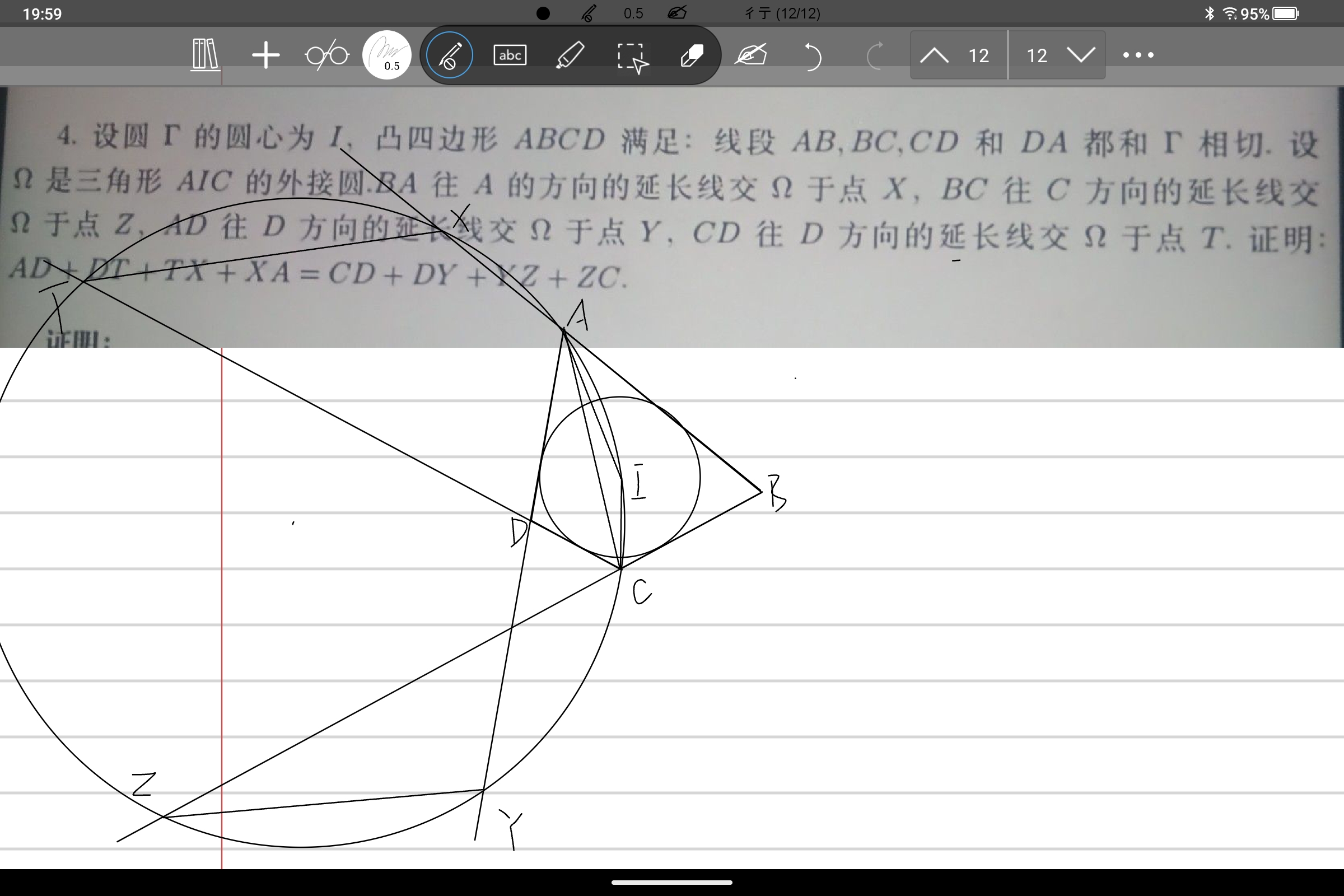This screenshot has height=896, width=1344.
Task: Select the Highlighter tool
Action: pyautogui.click(x=571, y=55)
